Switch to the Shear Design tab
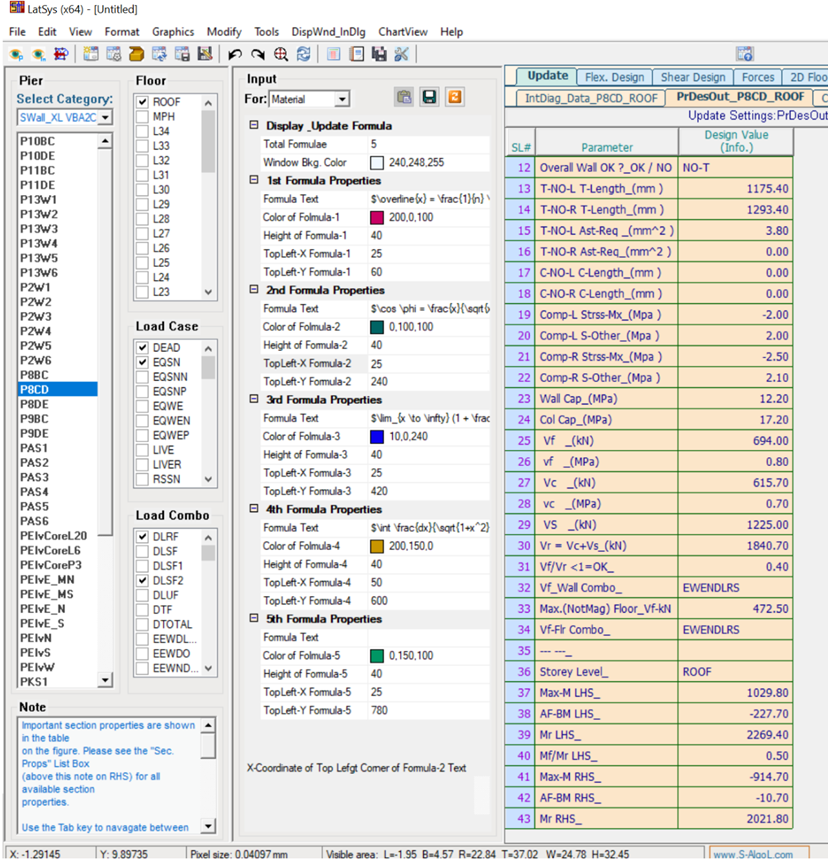 693,77
